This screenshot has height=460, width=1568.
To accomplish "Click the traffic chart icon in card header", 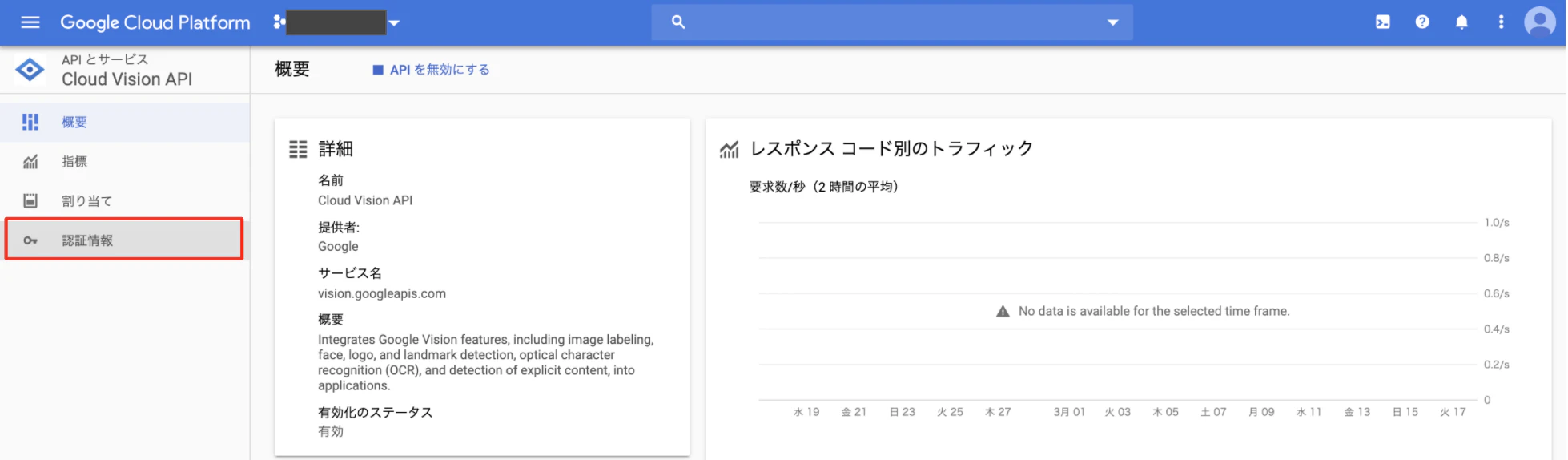I will pos(729,149).
